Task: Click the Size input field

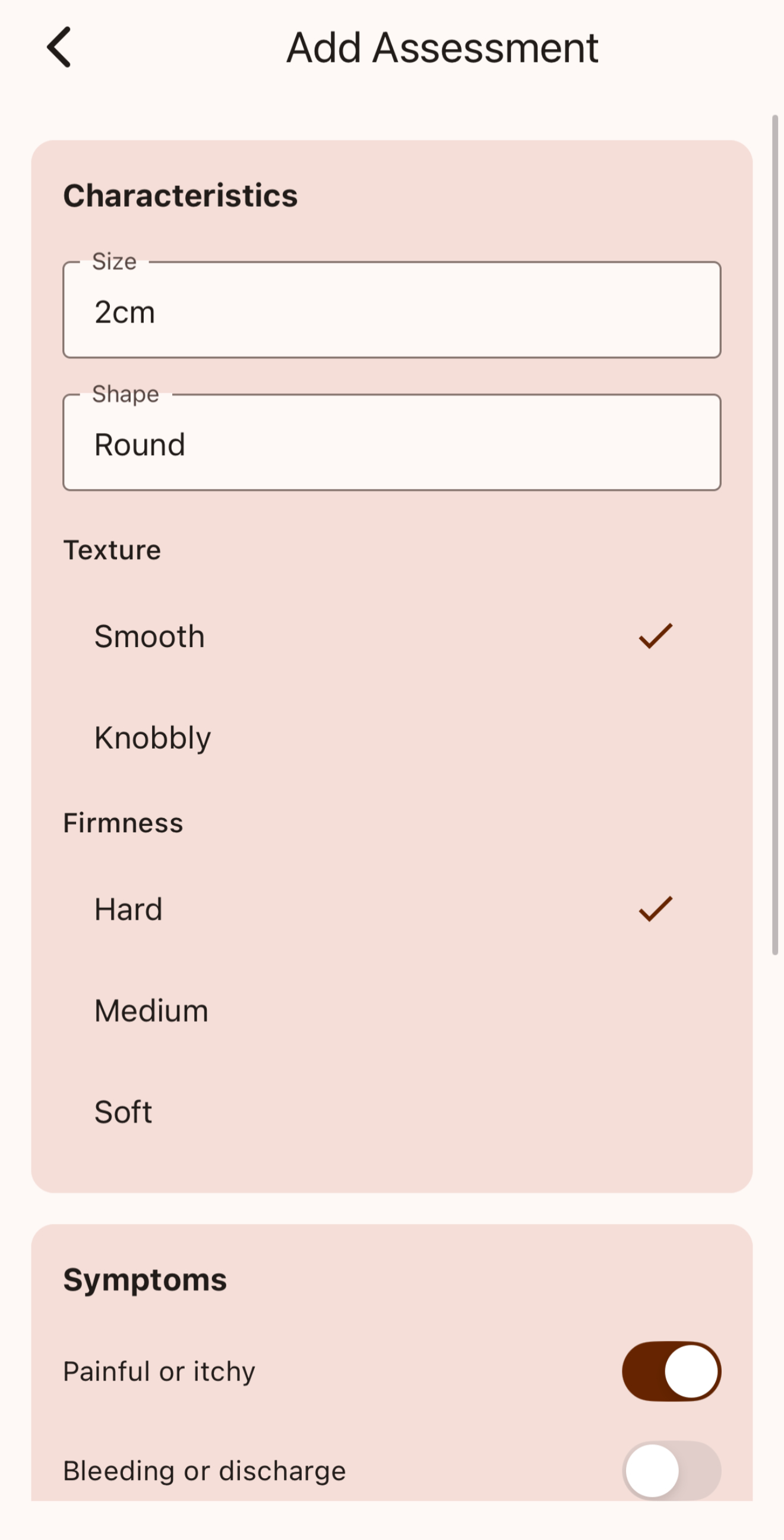Action: (x=391, y=310)
